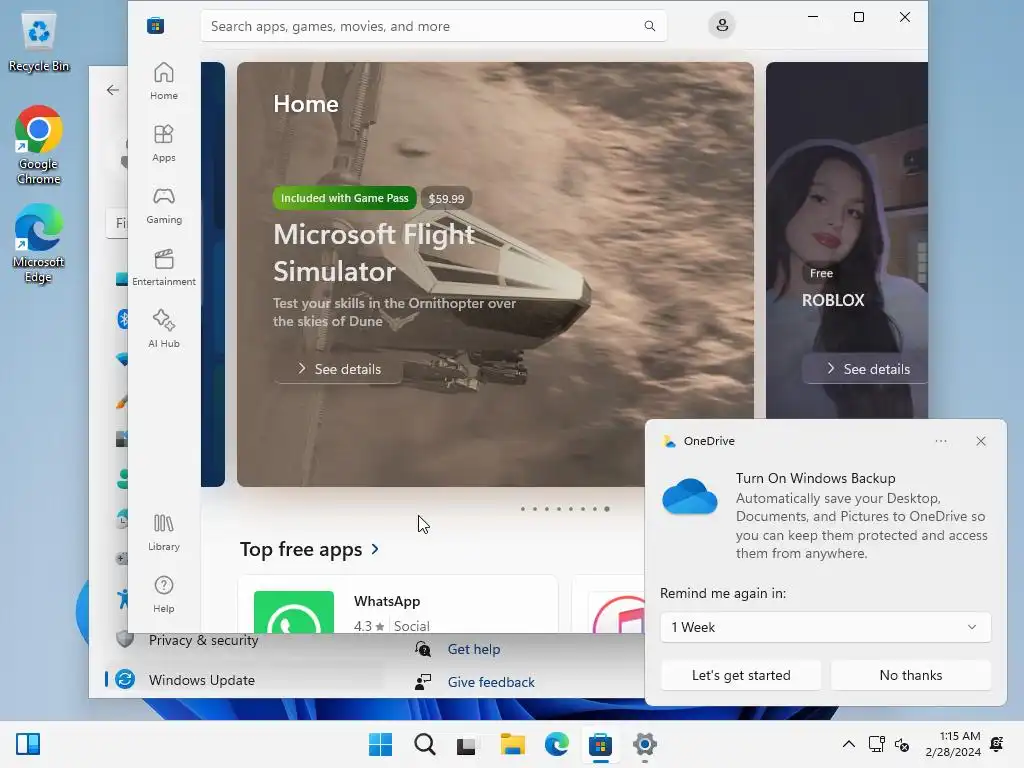The image size is (1024, 768).
Task: Open the WhatsApp app card
Action: 398,604
